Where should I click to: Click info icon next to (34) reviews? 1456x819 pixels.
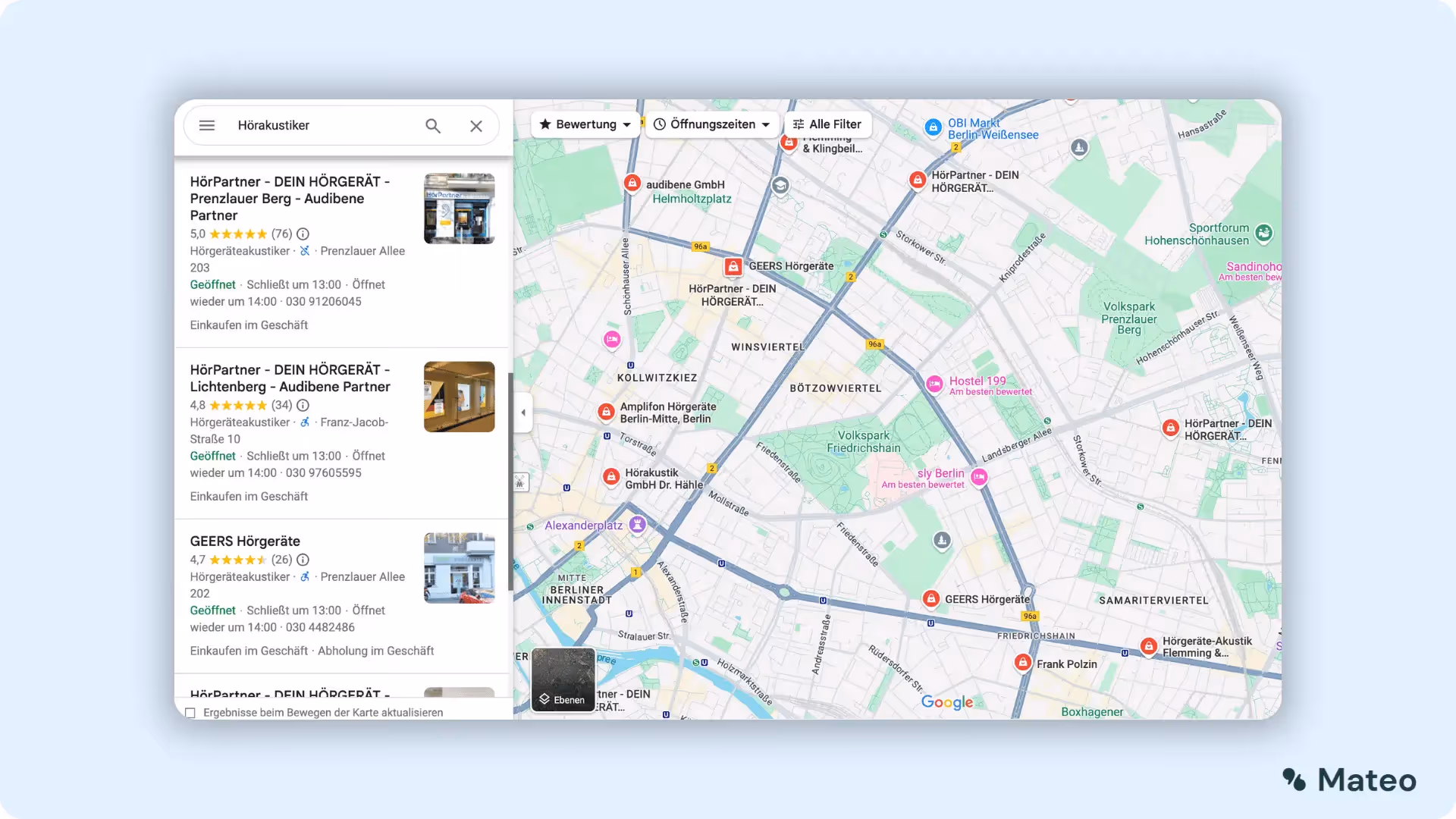303,405
